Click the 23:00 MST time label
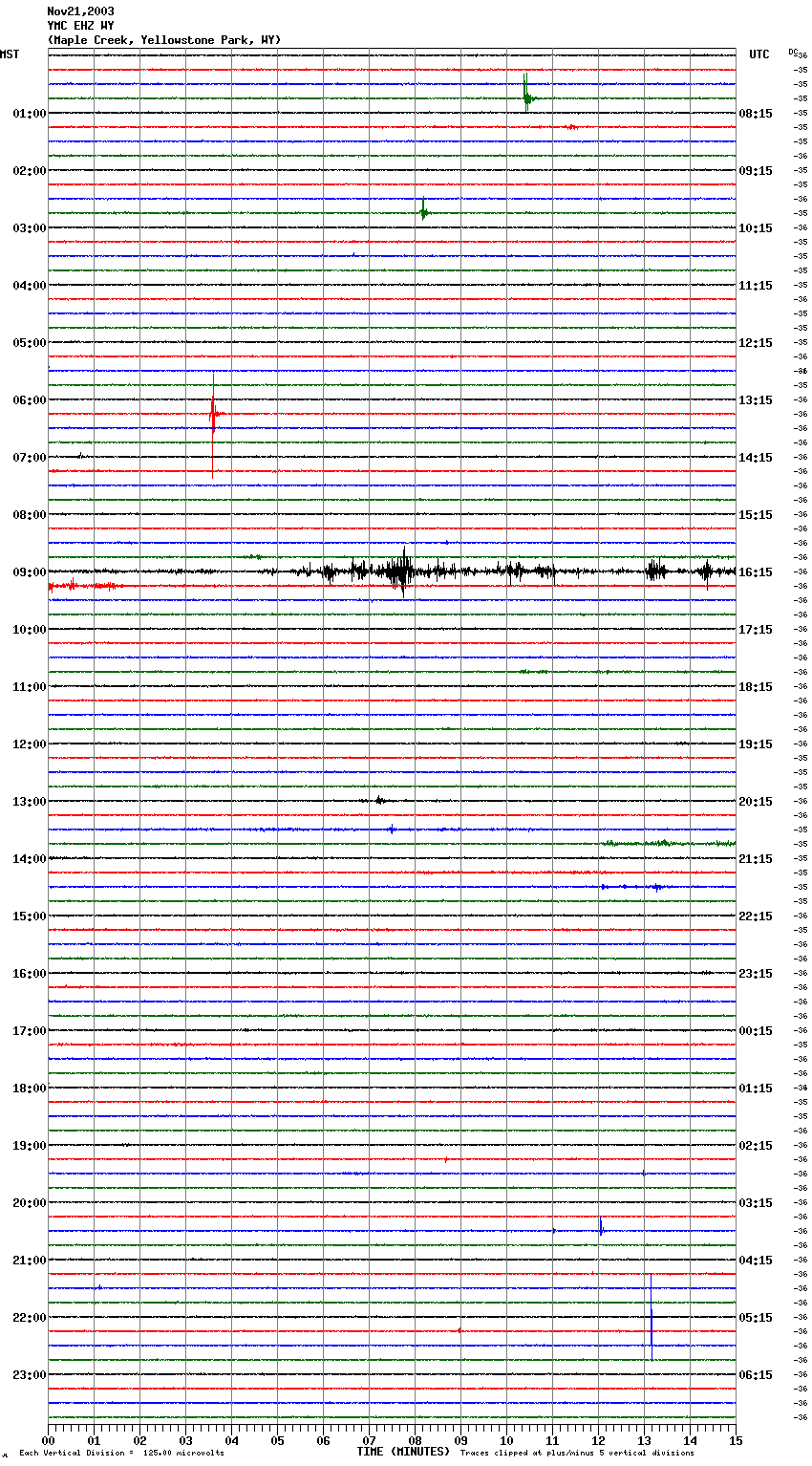Viewport: 812px width, 1466px height. 29,1375
